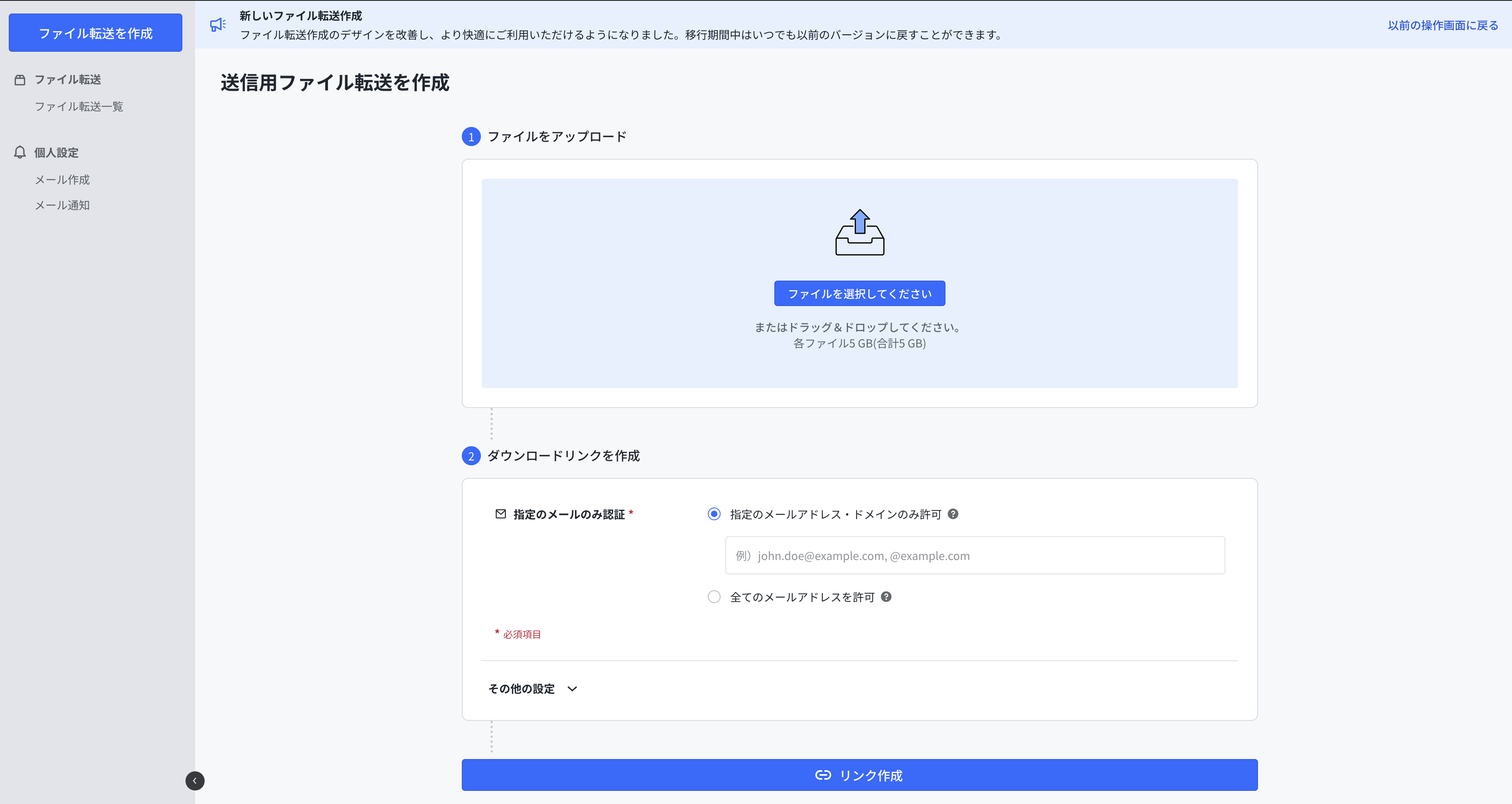Click 新しいファイル転送作成 banner title
Viewport: 1512px width, 804px height.
[x=301, y=16]
